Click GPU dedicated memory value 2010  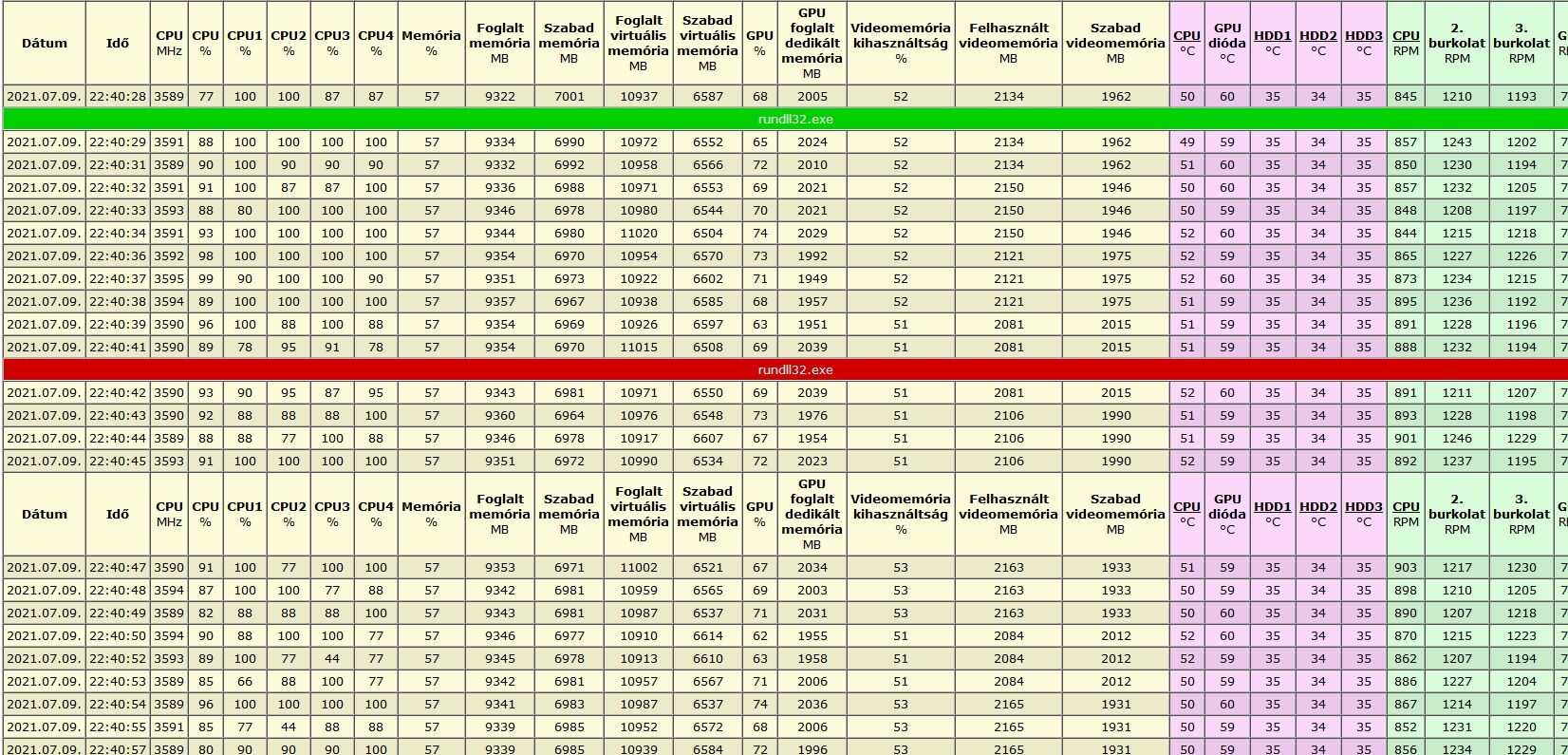click(812, 165)
